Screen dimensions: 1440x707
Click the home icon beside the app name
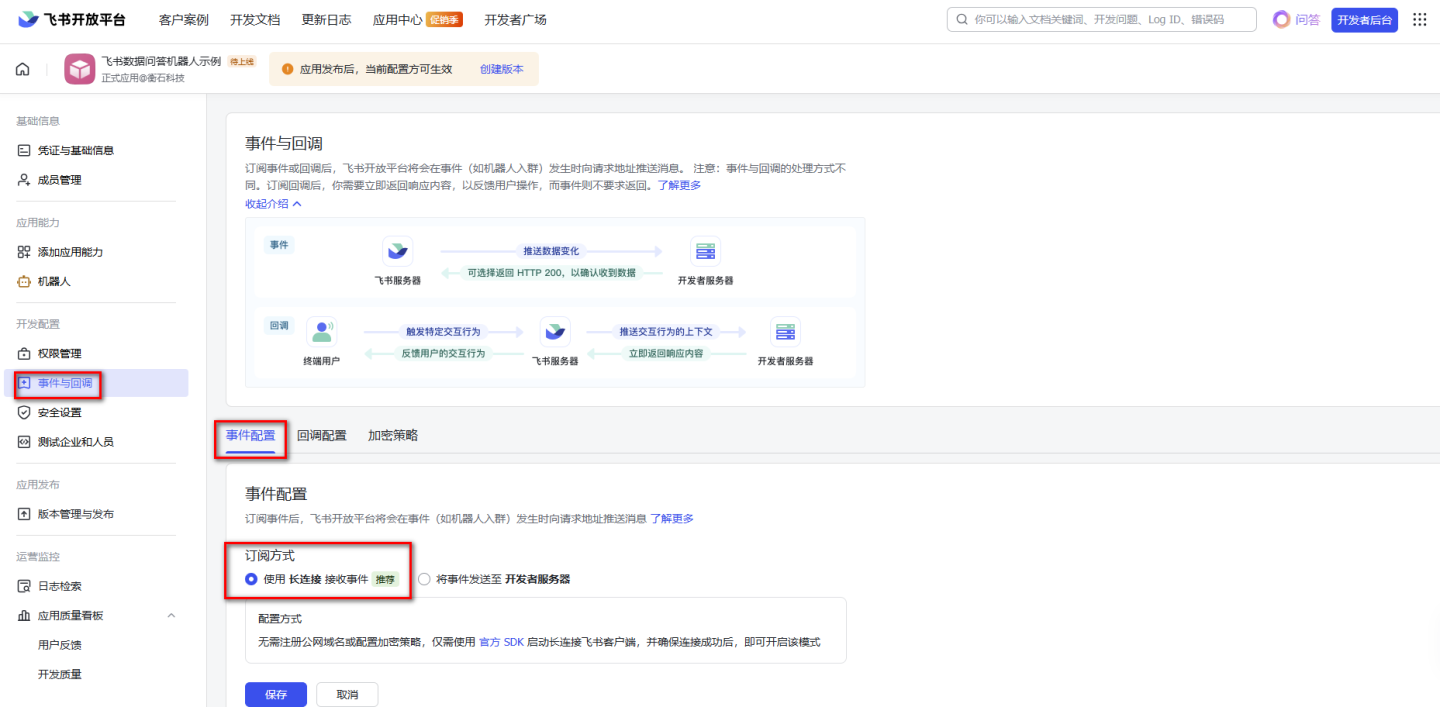pyautogui.click(x=22, y=69)
